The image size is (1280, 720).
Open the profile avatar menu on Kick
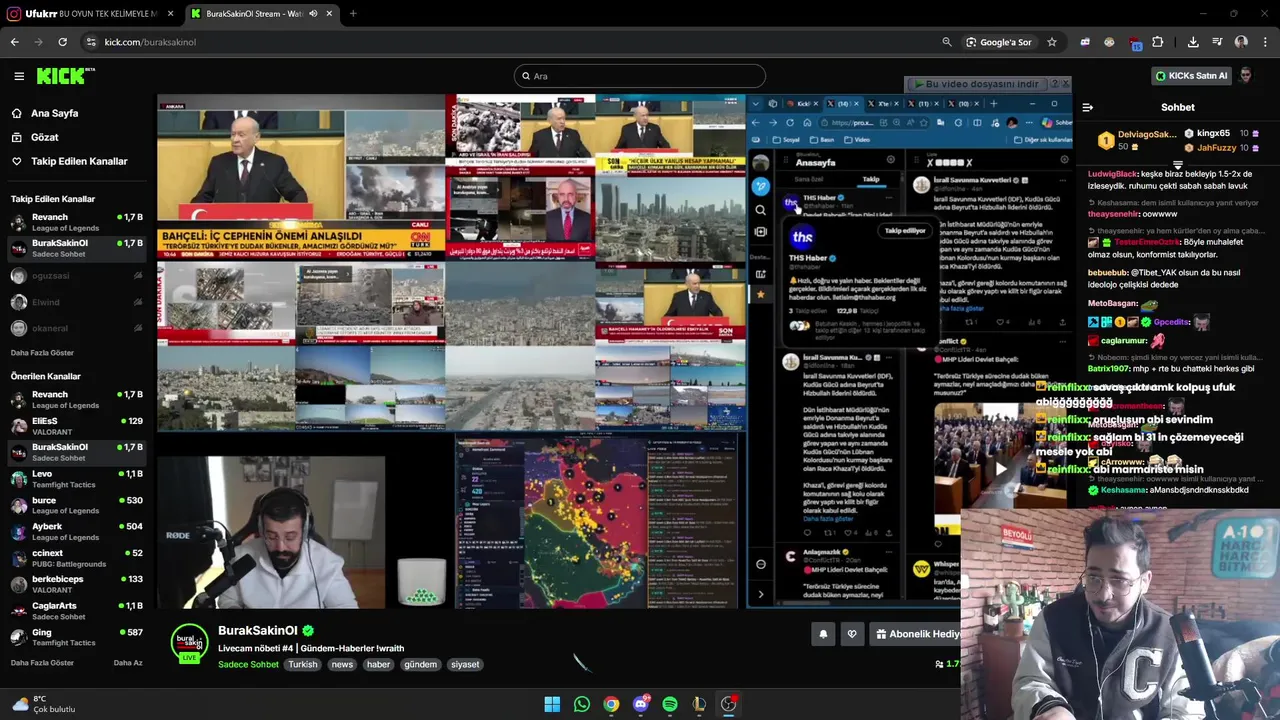pyautogui.click(x=1246, y=76)
